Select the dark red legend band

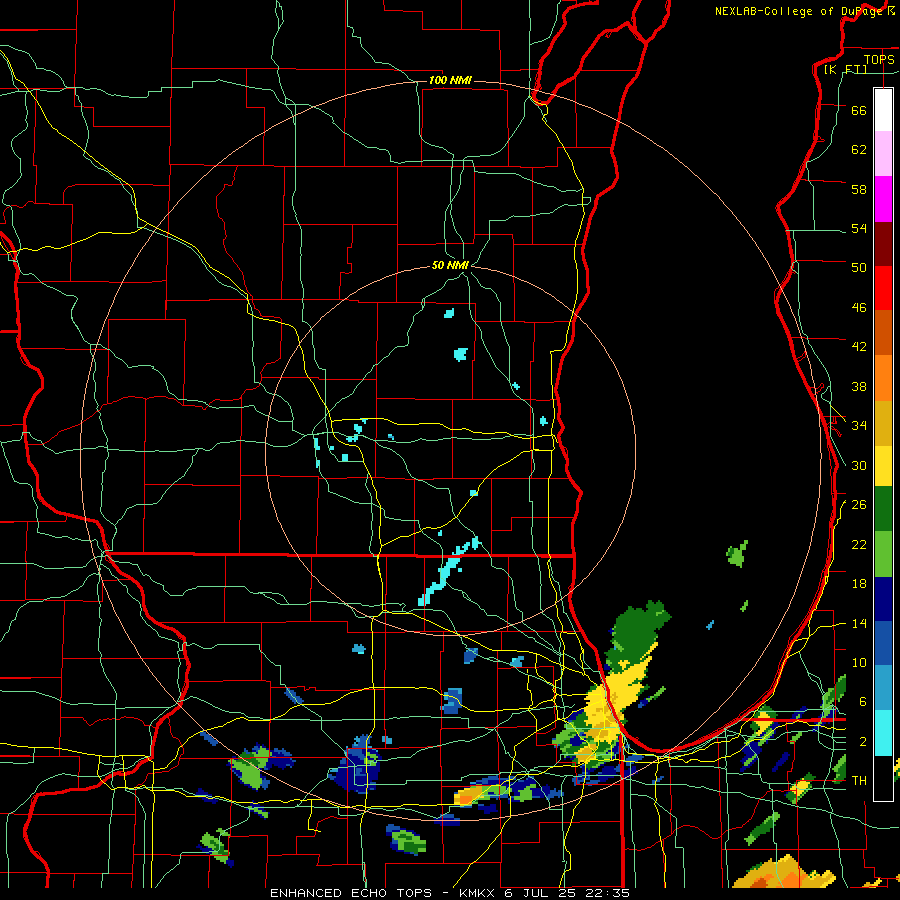point(883,244)
